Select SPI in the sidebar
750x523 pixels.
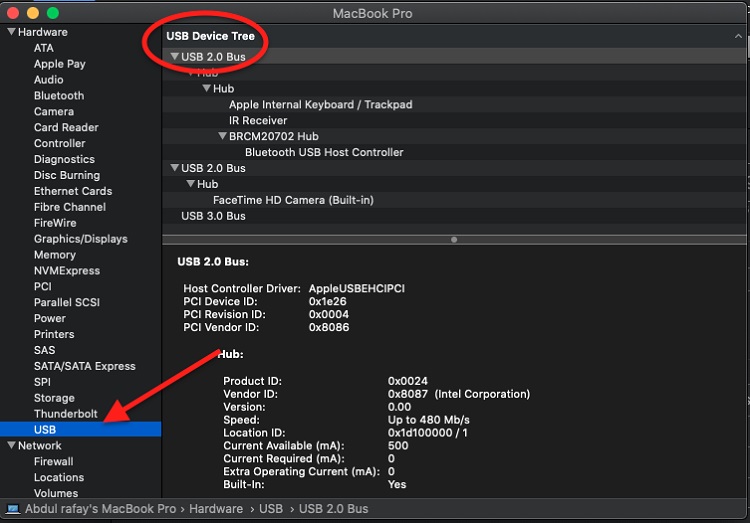[42, 382]
